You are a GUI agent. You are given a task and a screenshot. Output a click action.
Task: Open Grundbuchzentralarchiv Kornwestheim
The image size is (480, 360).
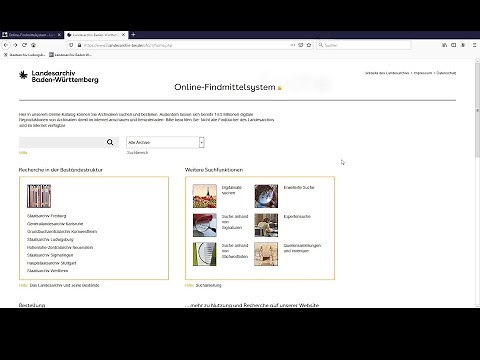[x=62, y=232]
